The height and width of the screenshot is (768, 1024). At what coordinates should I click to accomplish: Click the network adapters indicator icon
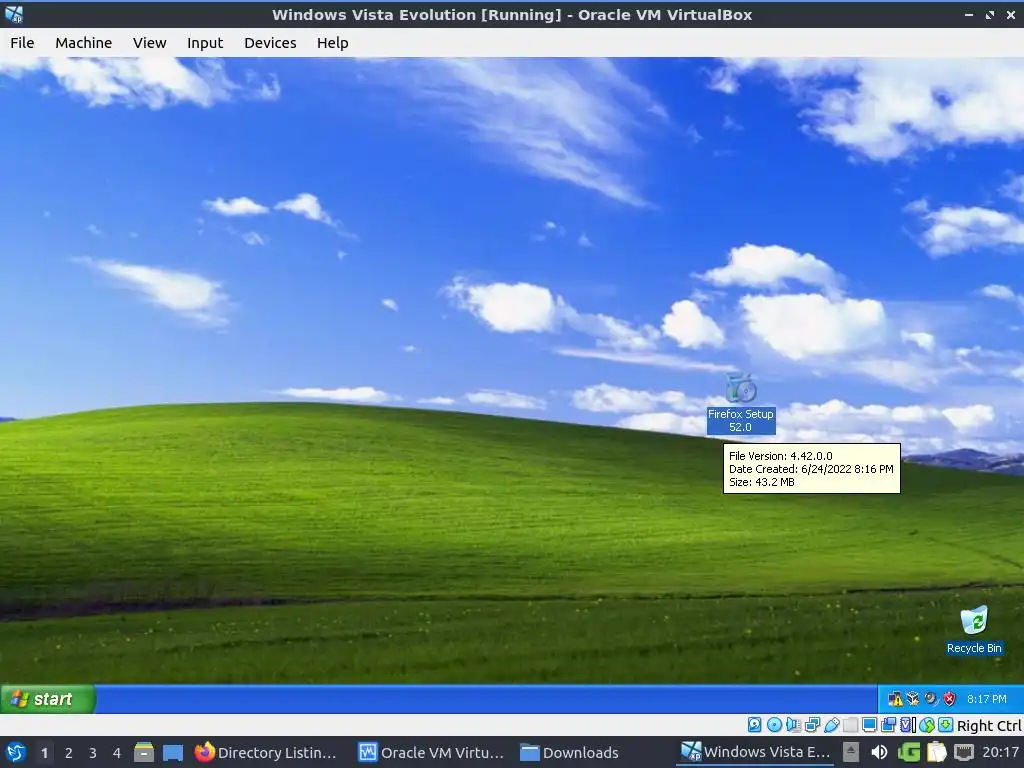(812, 724)
